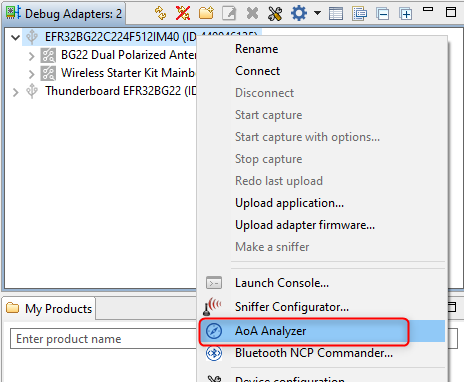Select the My Products tab
The width and height of the screenshot is (464, 382).
[49, 309]
